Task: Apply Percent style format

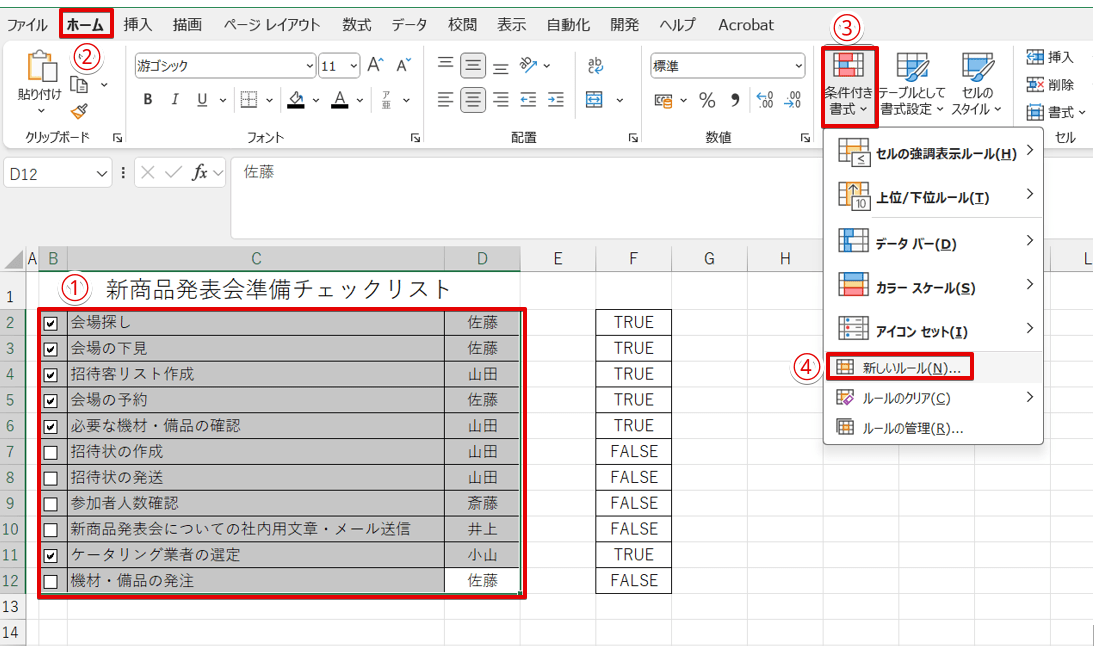Action: [x=707, y=100]
